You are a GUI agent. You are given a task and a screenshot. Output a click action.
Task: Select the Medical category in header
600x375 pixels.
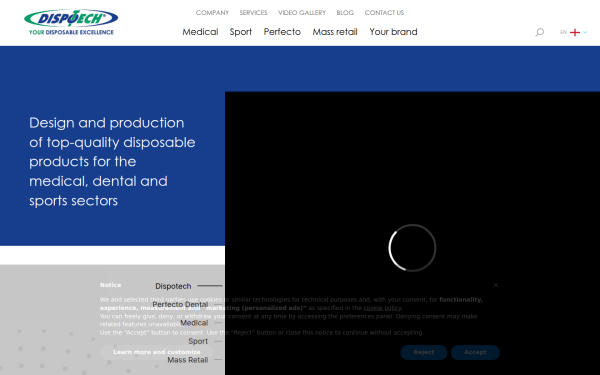pos(200,32)
